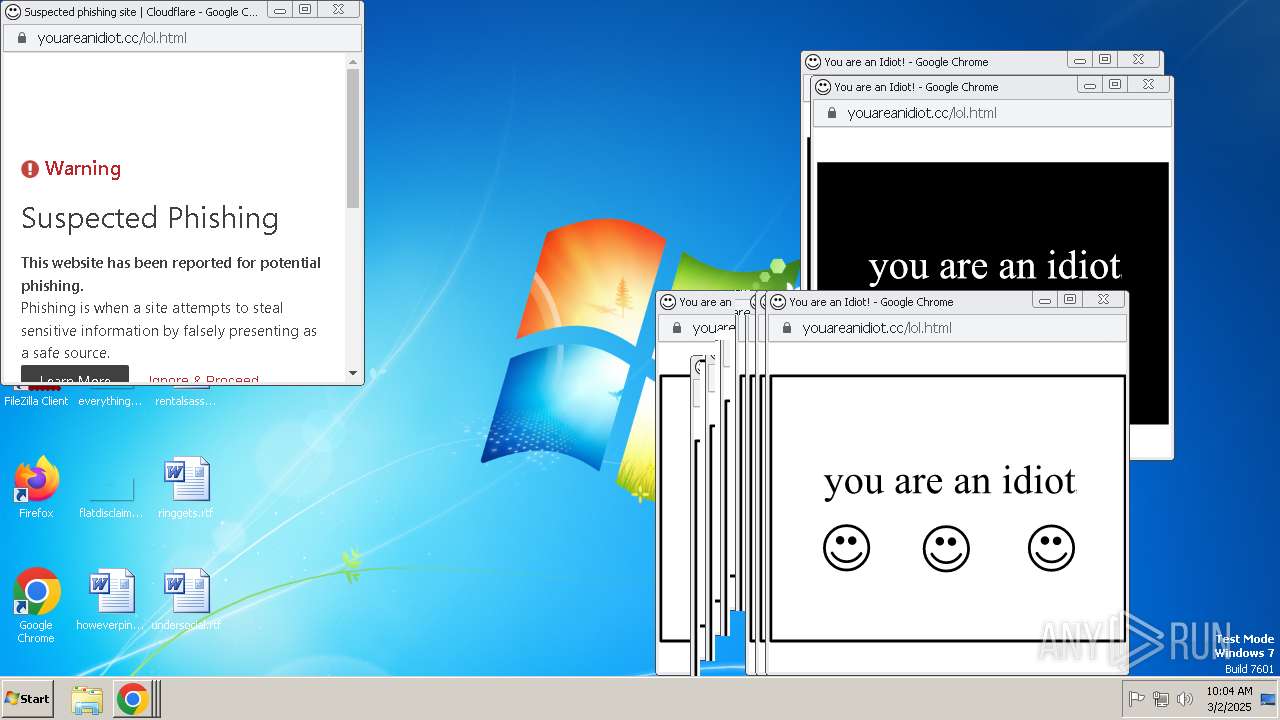Screen dimensions: 1280x720
Task: Click address bar of front white idiot window
Action: [x=947, y=328]
